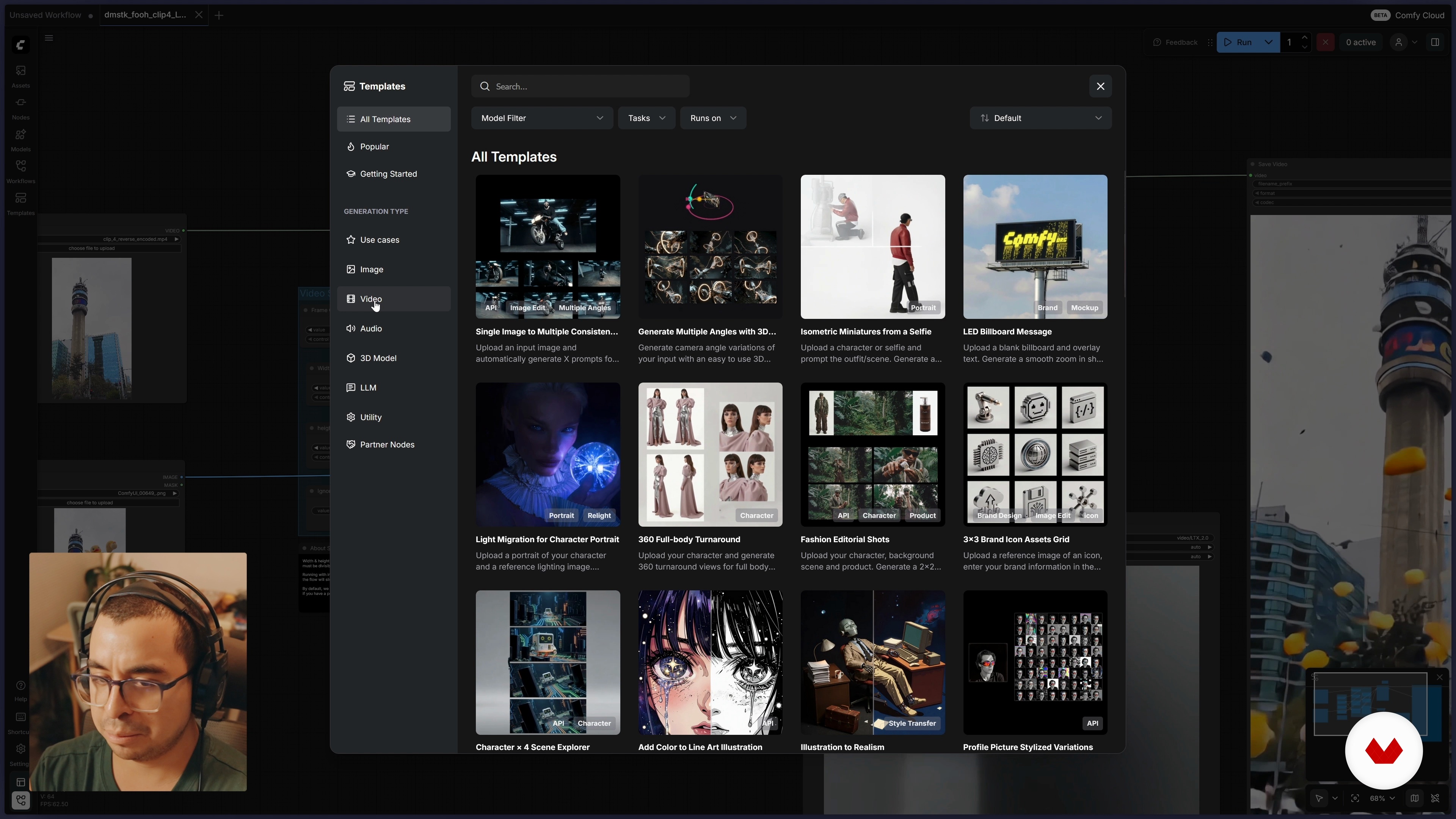1456x819 pixels.
Task: Expand the Run button options chevron
Action: point(1269,42)
